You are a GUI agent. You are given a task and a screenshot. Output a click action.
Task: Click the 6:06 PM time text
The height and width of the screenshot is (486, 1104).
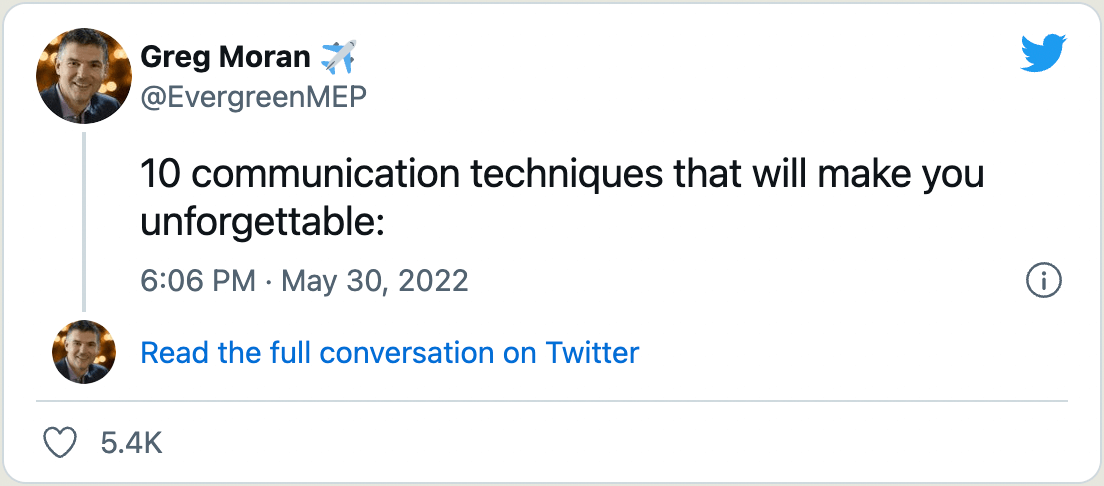coord(198,280)
